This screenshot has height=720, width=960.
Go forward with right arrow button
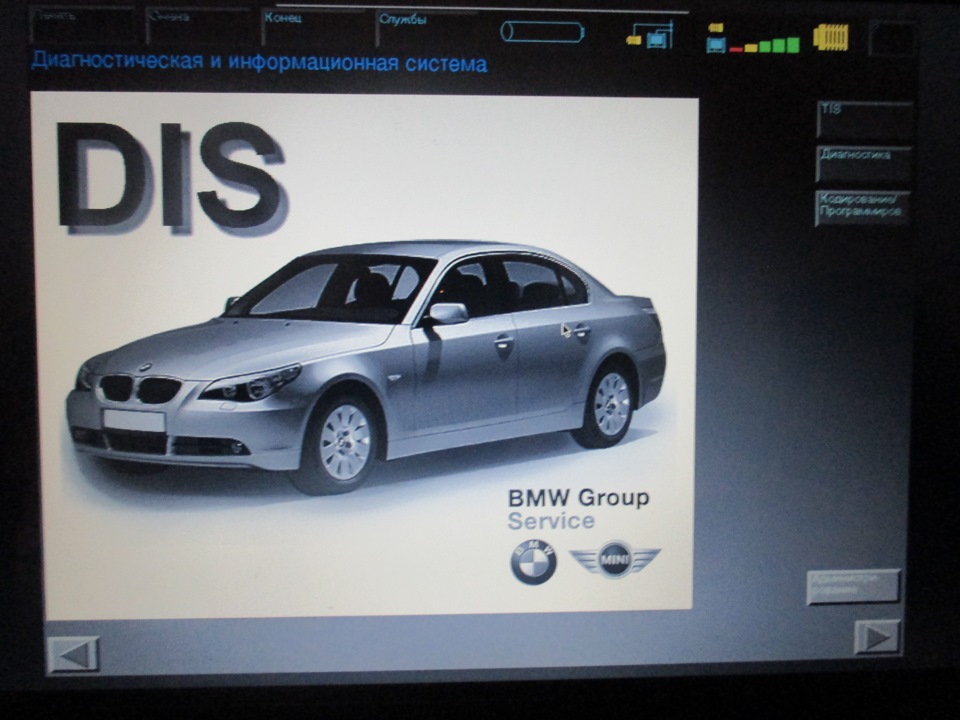click(877, 638)
